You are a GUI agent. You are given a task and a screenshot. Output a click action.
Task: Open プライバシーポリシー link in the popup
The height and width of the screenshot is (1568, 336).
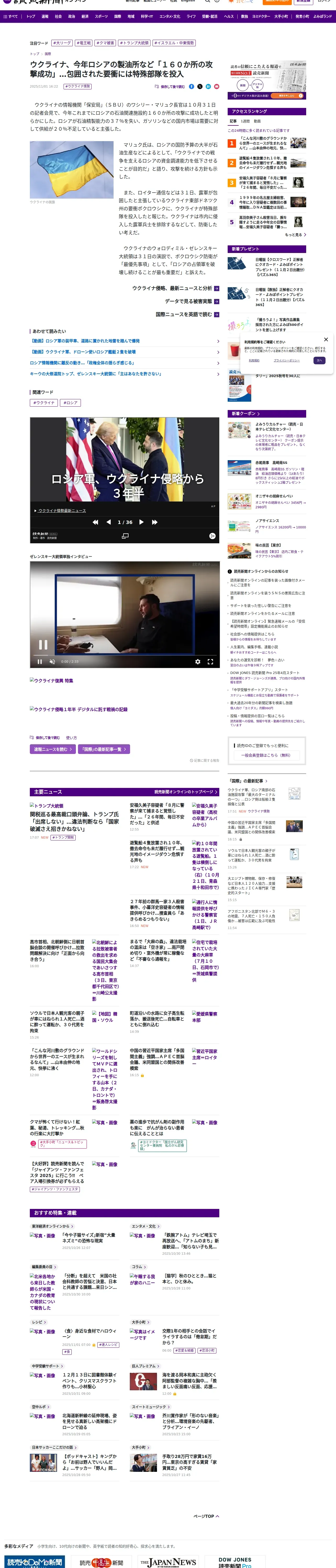coord(286,360)
